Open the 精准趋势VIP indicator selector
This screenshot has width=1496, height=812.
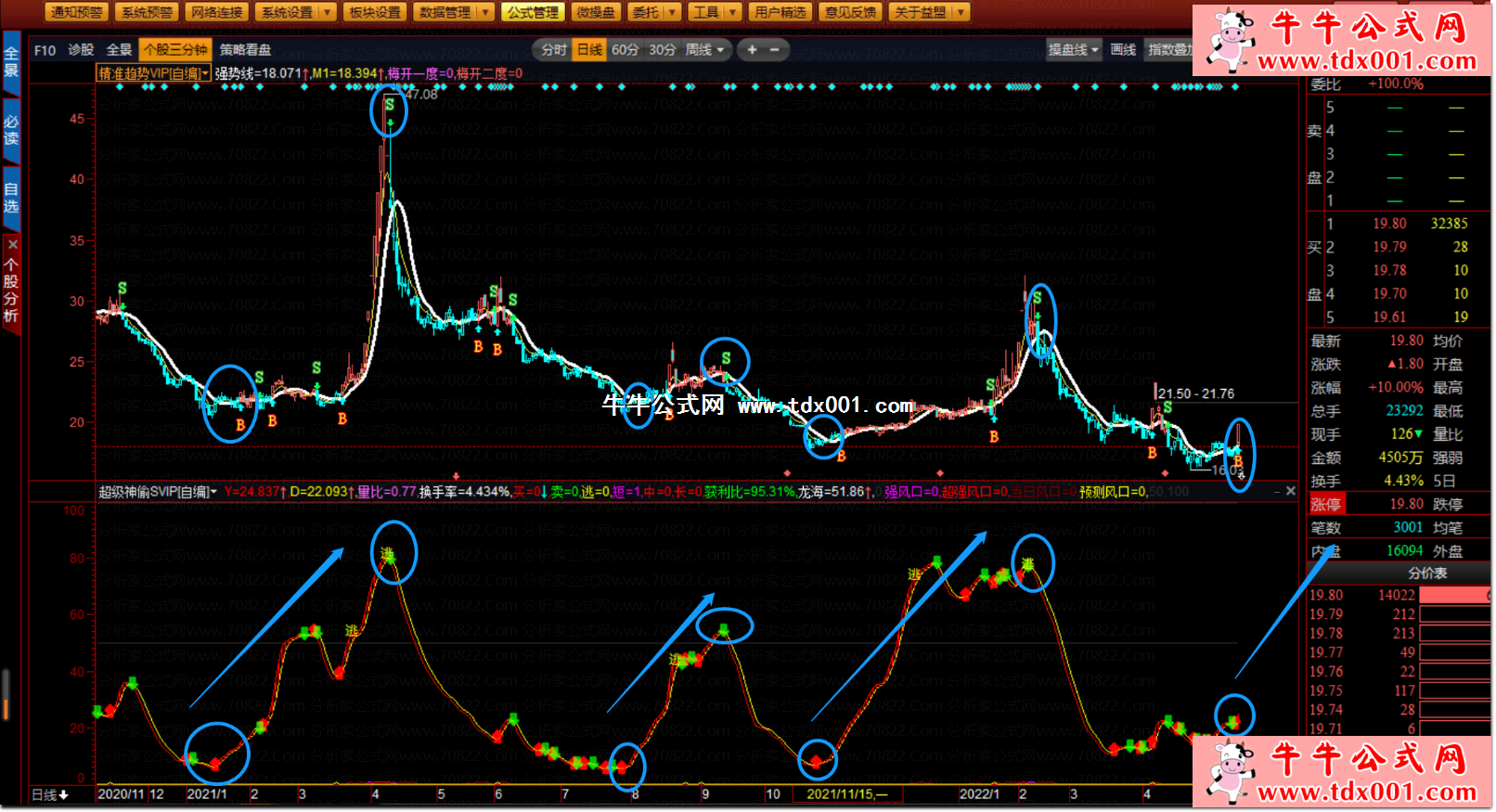[153, 73]
